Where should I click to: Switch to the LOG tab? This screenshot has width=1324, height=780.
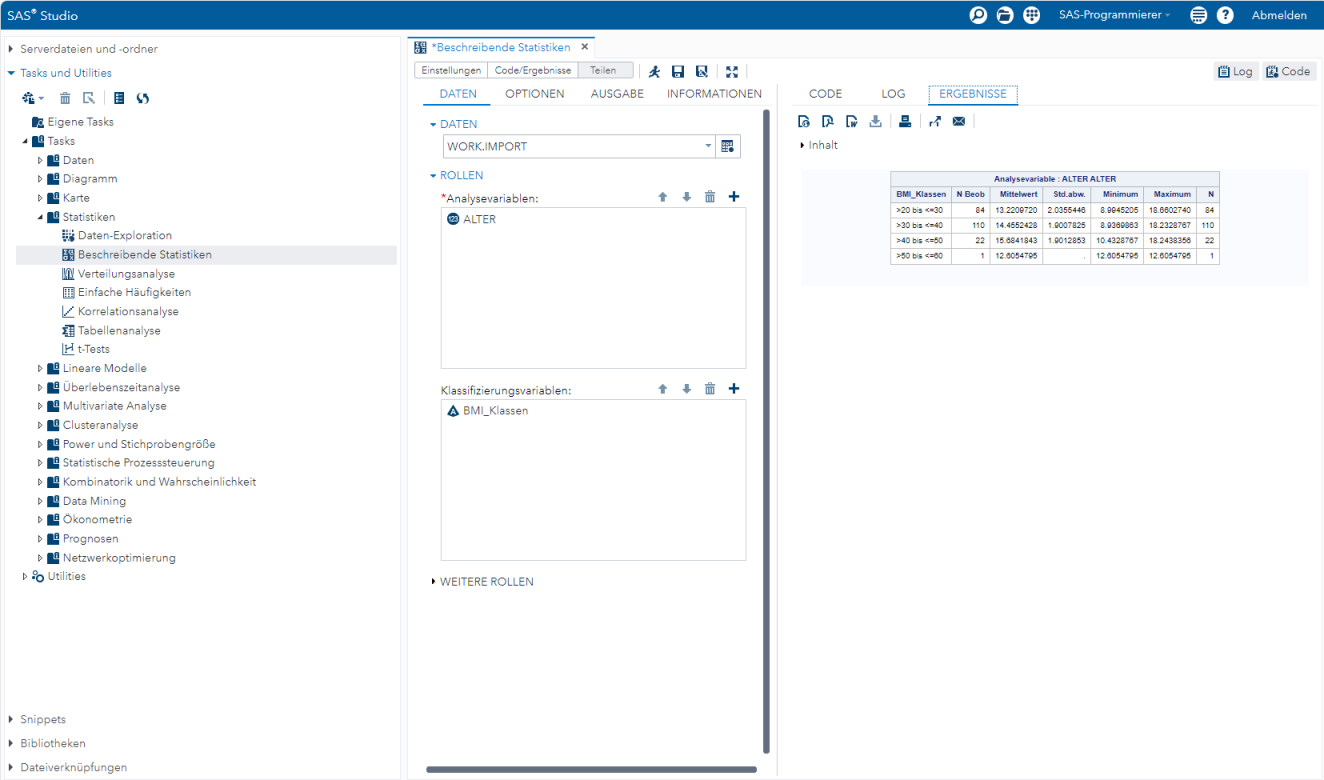pos(893,94)
